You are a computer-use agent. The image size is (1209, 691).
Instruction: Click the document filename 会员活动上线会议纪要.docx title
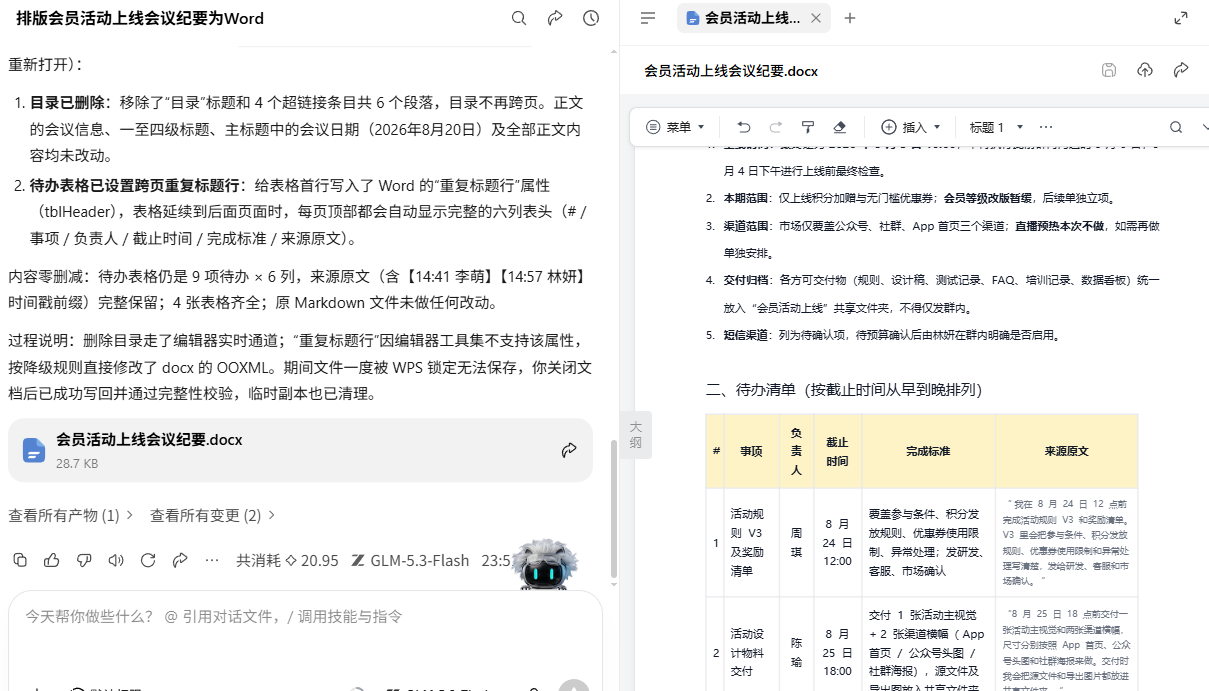click(731, 70)
